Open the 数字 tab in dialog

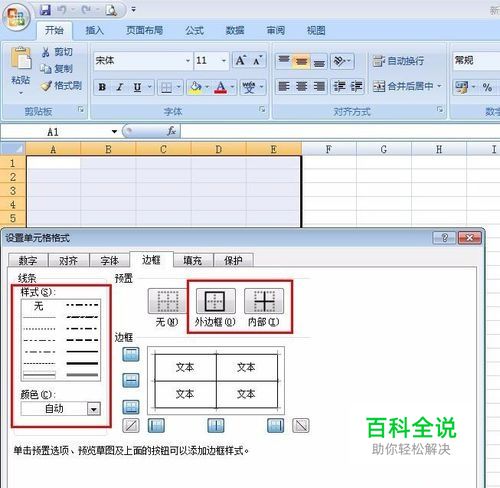coord(28,261)
